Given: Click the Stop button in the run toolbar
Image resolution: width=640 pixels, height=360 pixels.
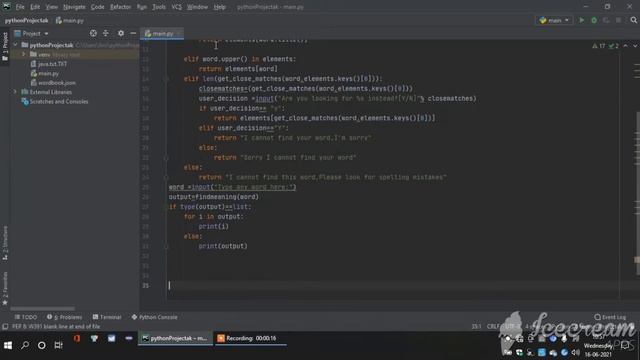Looking at the screenshot, I should [x=619, y=20].
